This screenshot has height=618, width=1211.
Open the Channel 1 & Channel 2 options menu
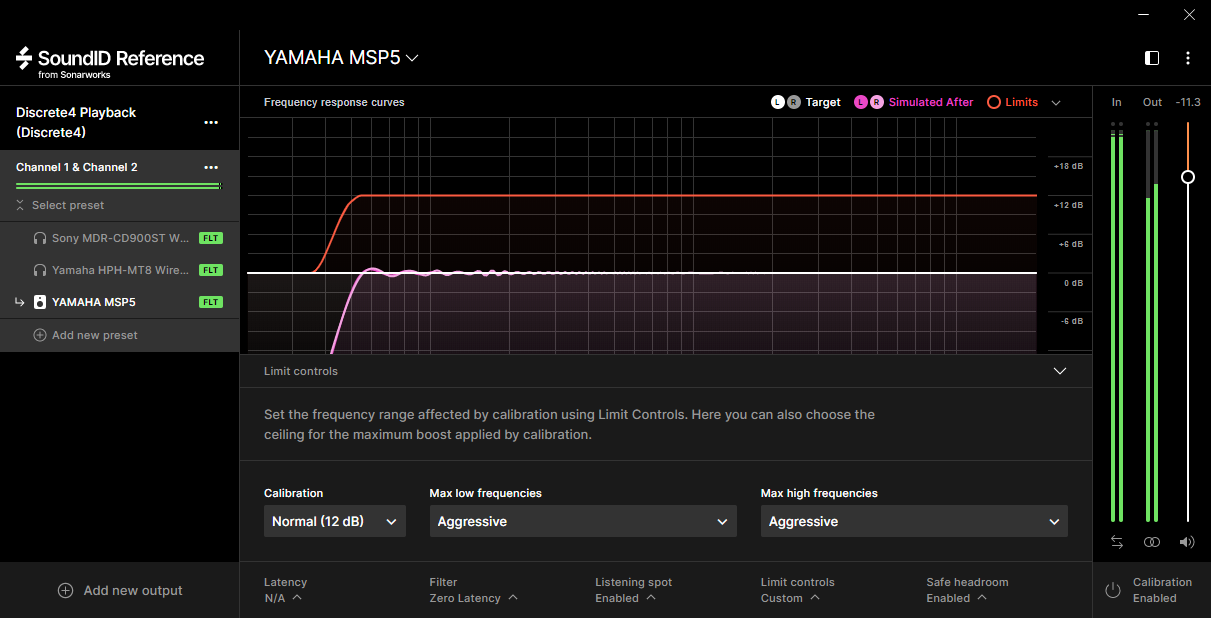point(211,168)
